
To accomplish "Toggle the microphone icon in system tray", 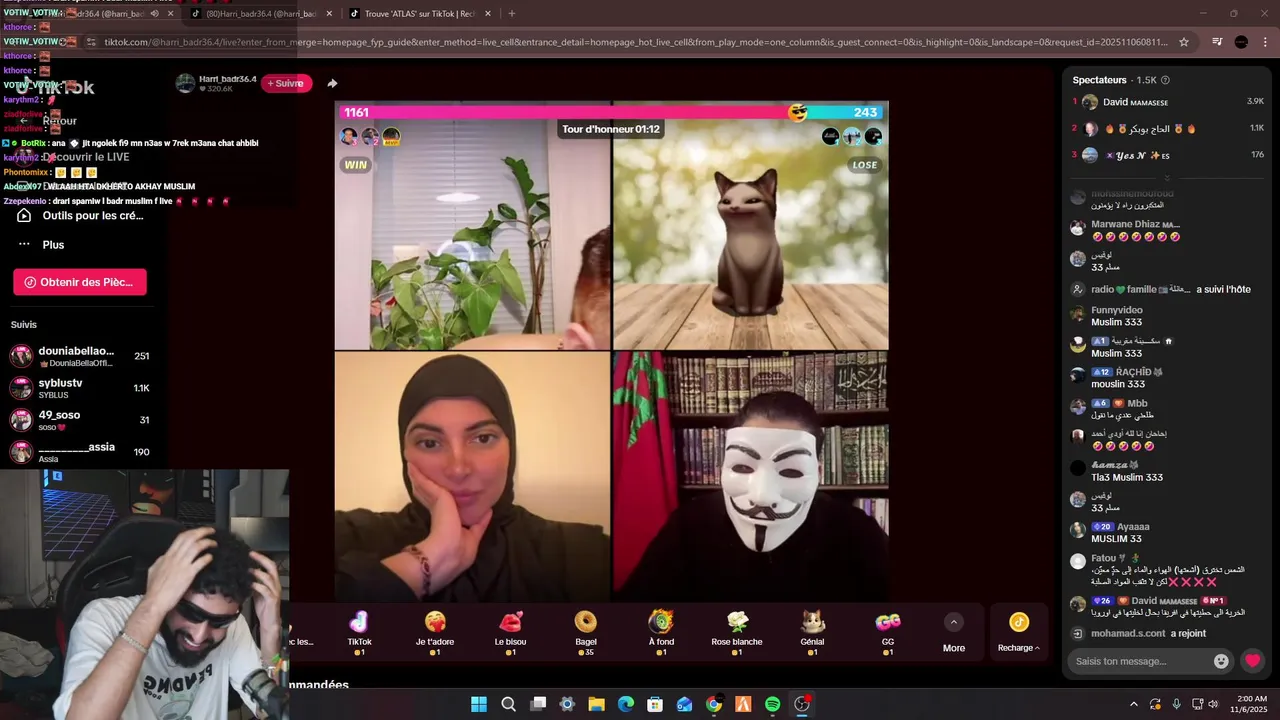I will point(1176,704).
